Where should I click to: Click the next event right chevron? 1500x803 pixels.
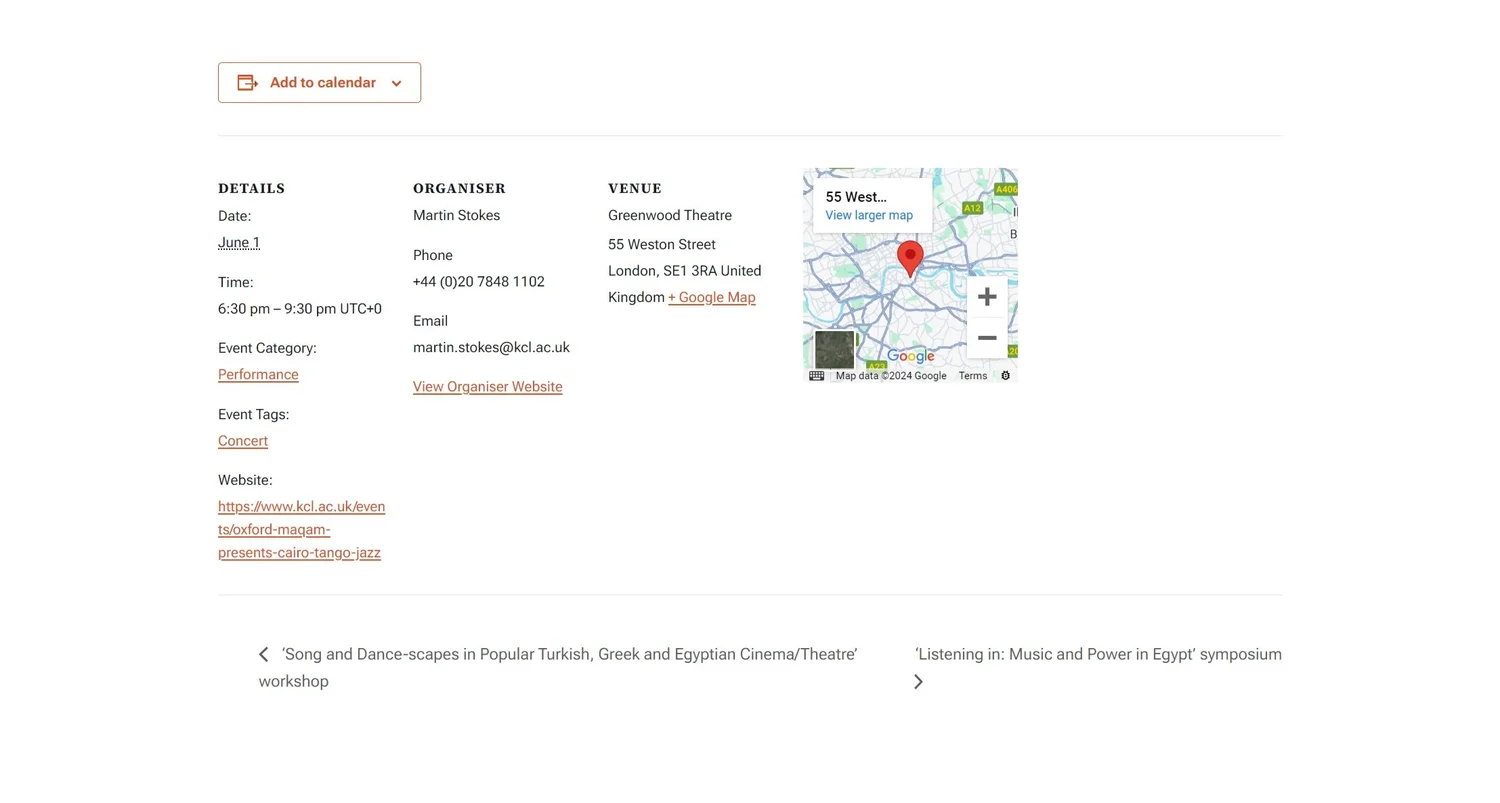pos(919,682)
